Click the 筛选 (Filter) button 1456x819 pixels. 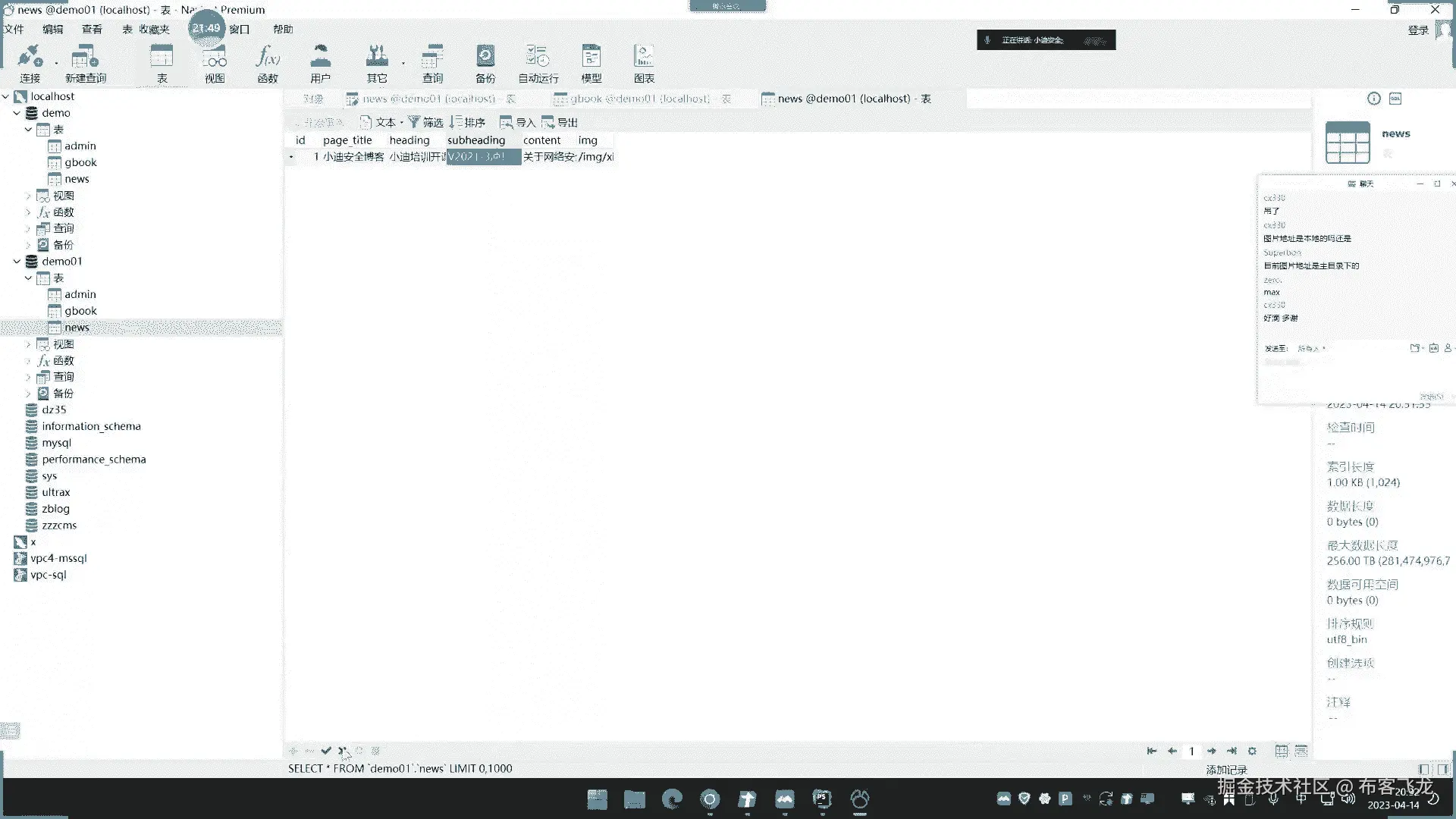pos(425,122)
